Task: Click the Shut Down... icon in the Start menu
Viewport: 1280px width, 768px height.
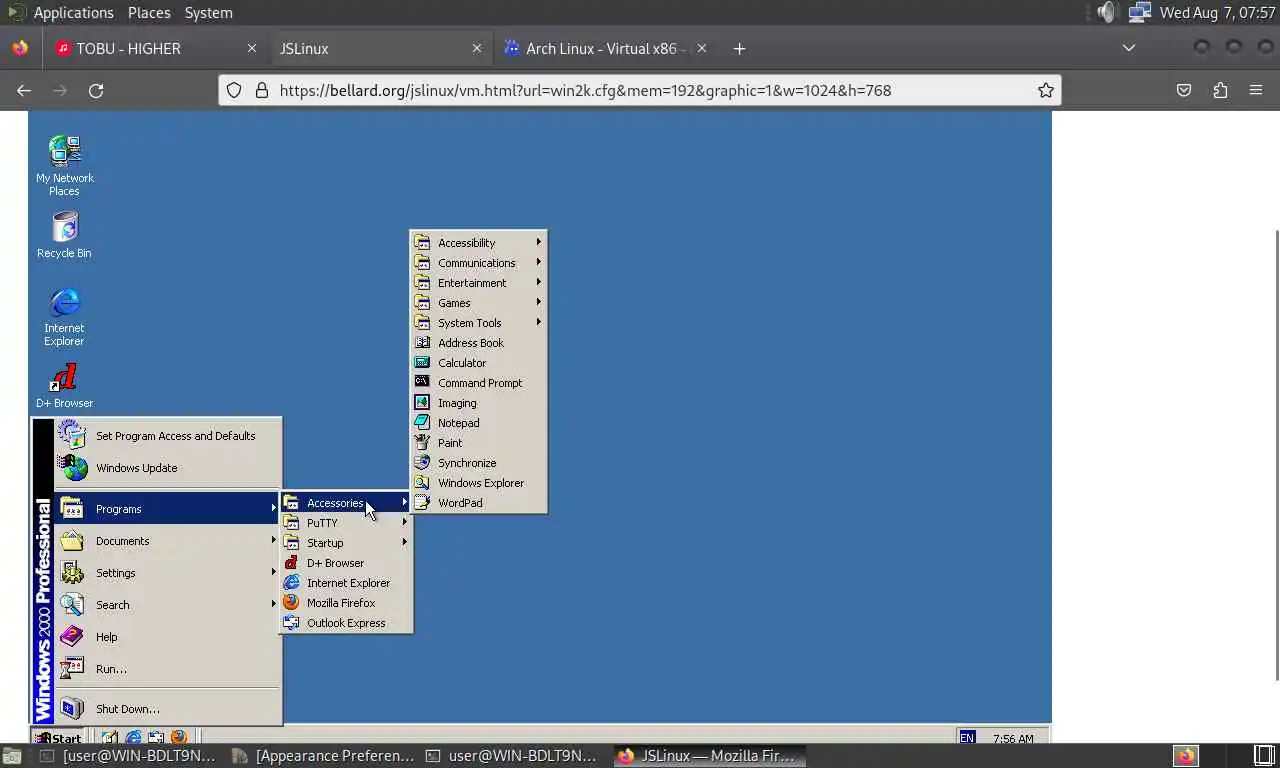Action: pyautogui.click(x=72, y=709)
